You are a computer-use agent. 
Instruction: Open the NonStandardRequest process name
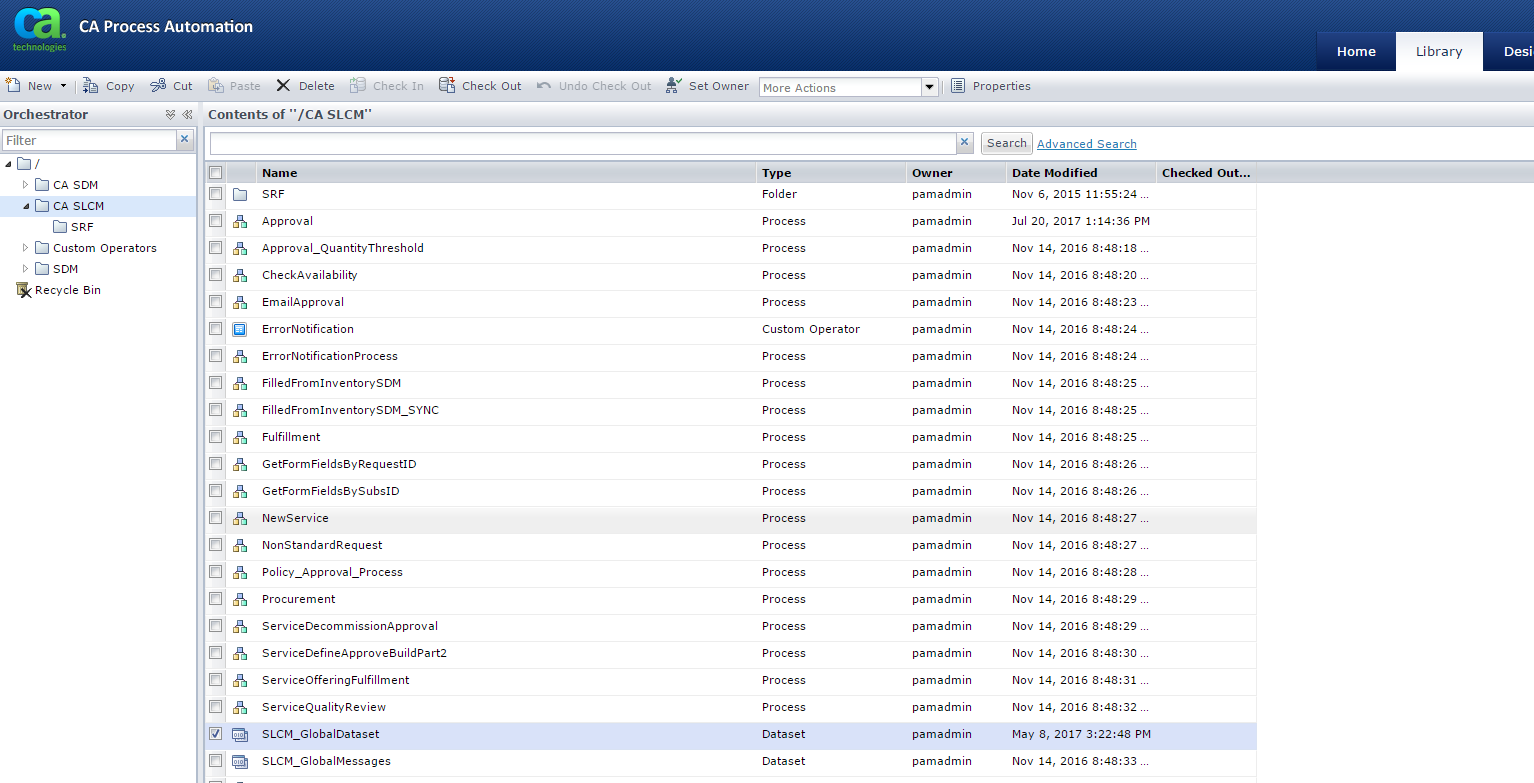(322, 545)
